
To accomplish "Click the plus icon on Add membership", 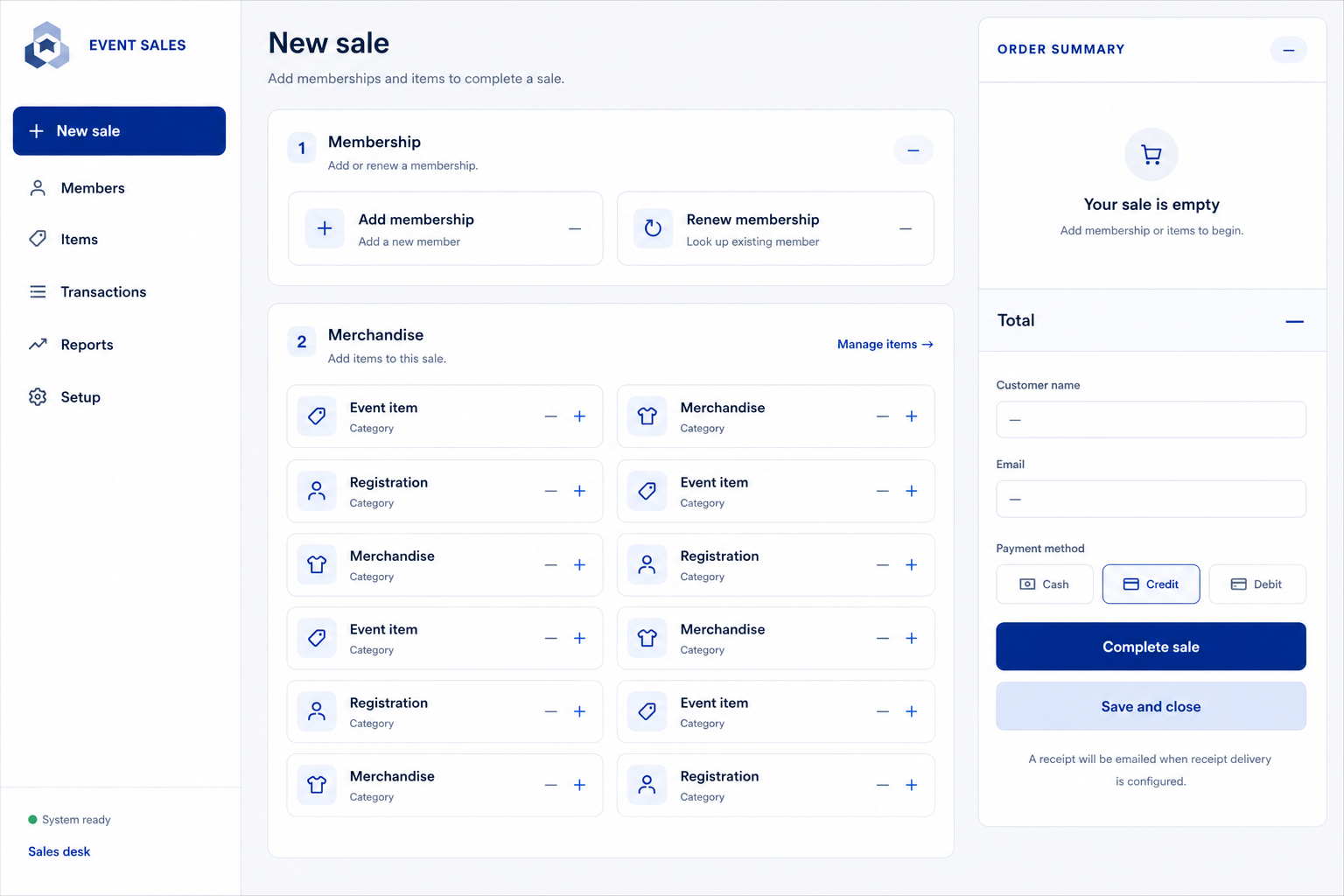I will coord(325,228).
